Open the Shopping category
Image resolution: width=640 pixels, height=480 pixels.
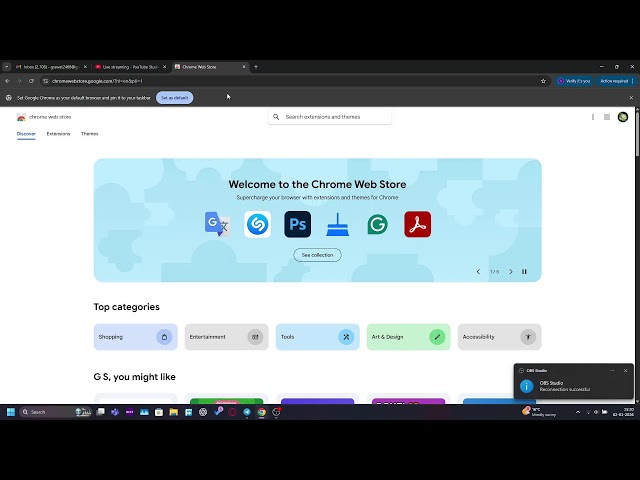[136, 337]
